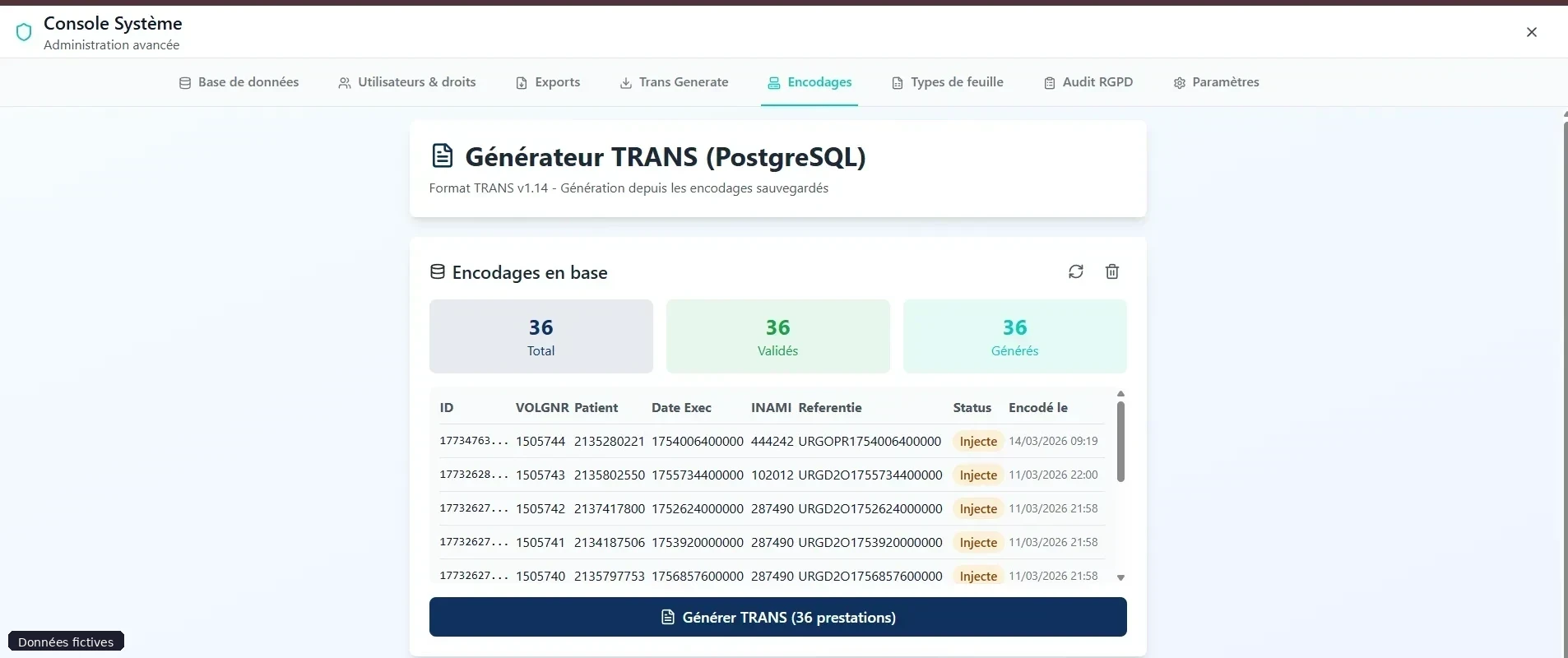Click the Validés count card
This screenshot has height=658, width=1568.
coord(778,336)
